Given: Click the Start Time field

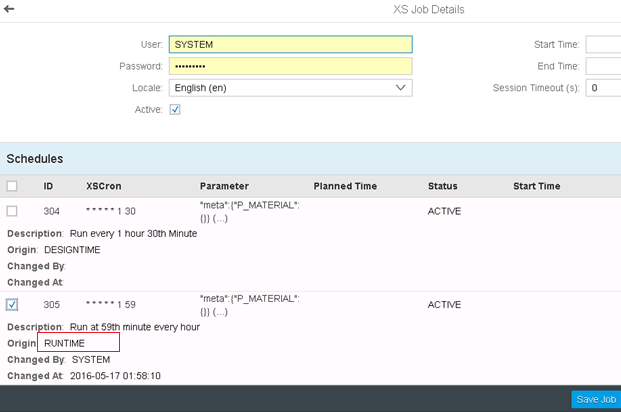Looking at the screenshot, I should [x=603, y=44].
